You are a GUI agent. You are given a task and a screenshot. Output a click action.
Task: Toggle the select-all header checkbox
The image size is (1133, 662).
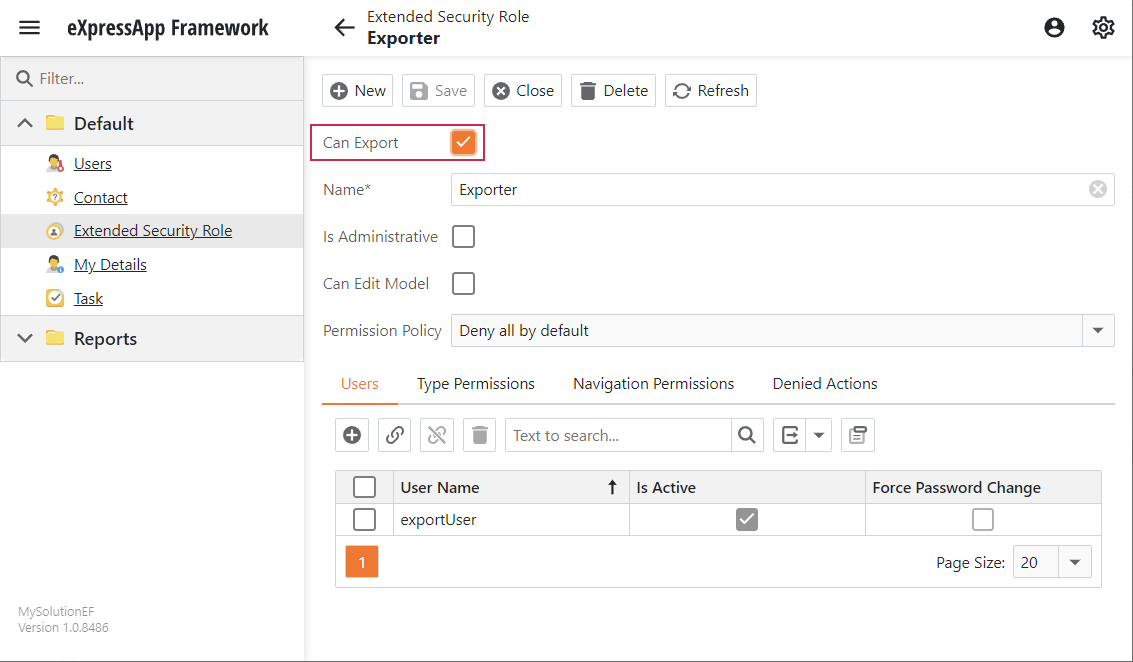pos(364,487)
